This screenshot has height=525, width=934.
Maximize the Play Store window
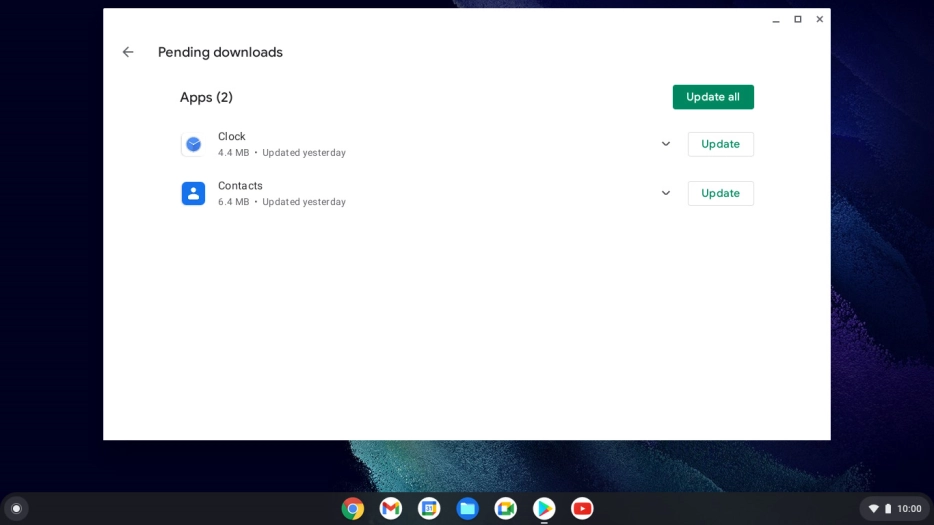[x=798, y=20]
